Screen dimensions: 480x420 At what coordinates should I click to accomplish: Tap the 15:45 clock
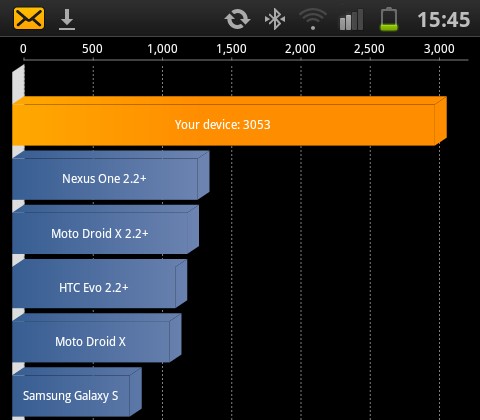point(444,20)
